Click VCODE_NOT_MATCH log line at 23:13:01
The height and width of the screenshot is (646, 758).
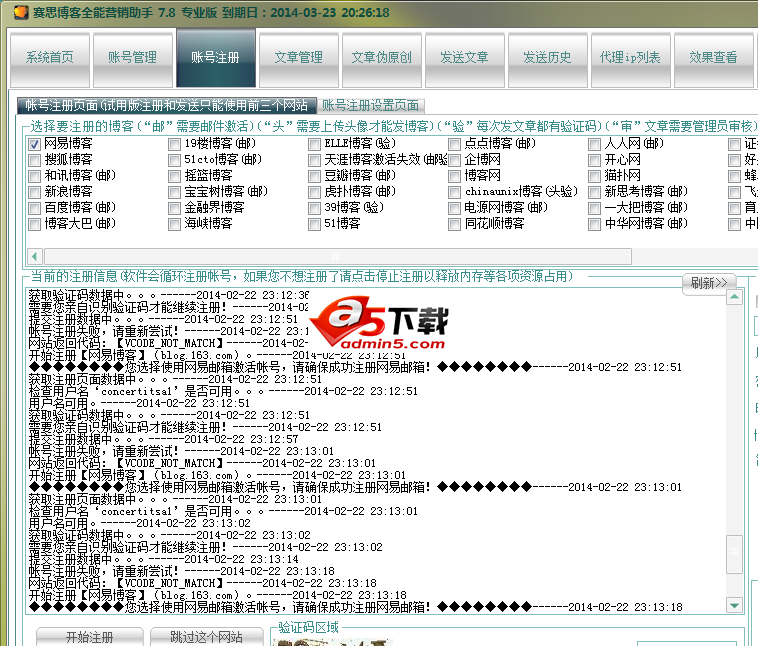[x=202, y=463]
